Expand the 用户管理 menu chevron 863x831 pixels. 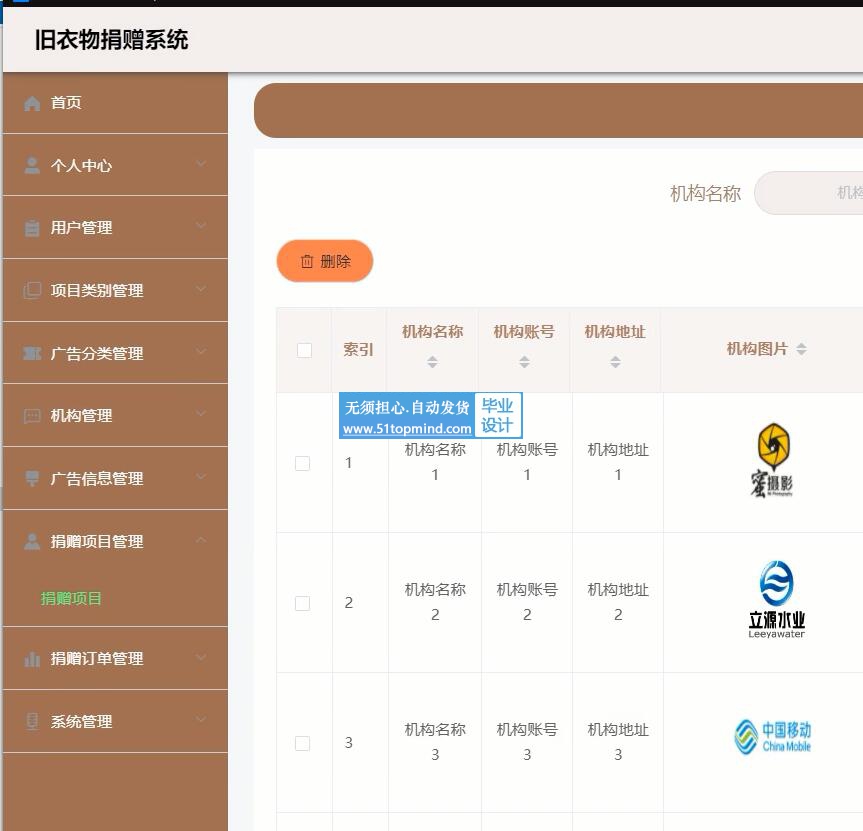click(x=201, y=226)
